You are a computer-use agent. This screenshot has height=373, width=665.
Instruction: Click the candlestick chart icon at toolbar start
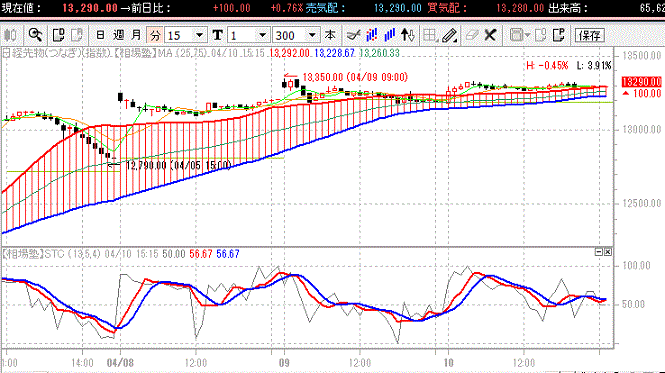click(x=10, y=35)
